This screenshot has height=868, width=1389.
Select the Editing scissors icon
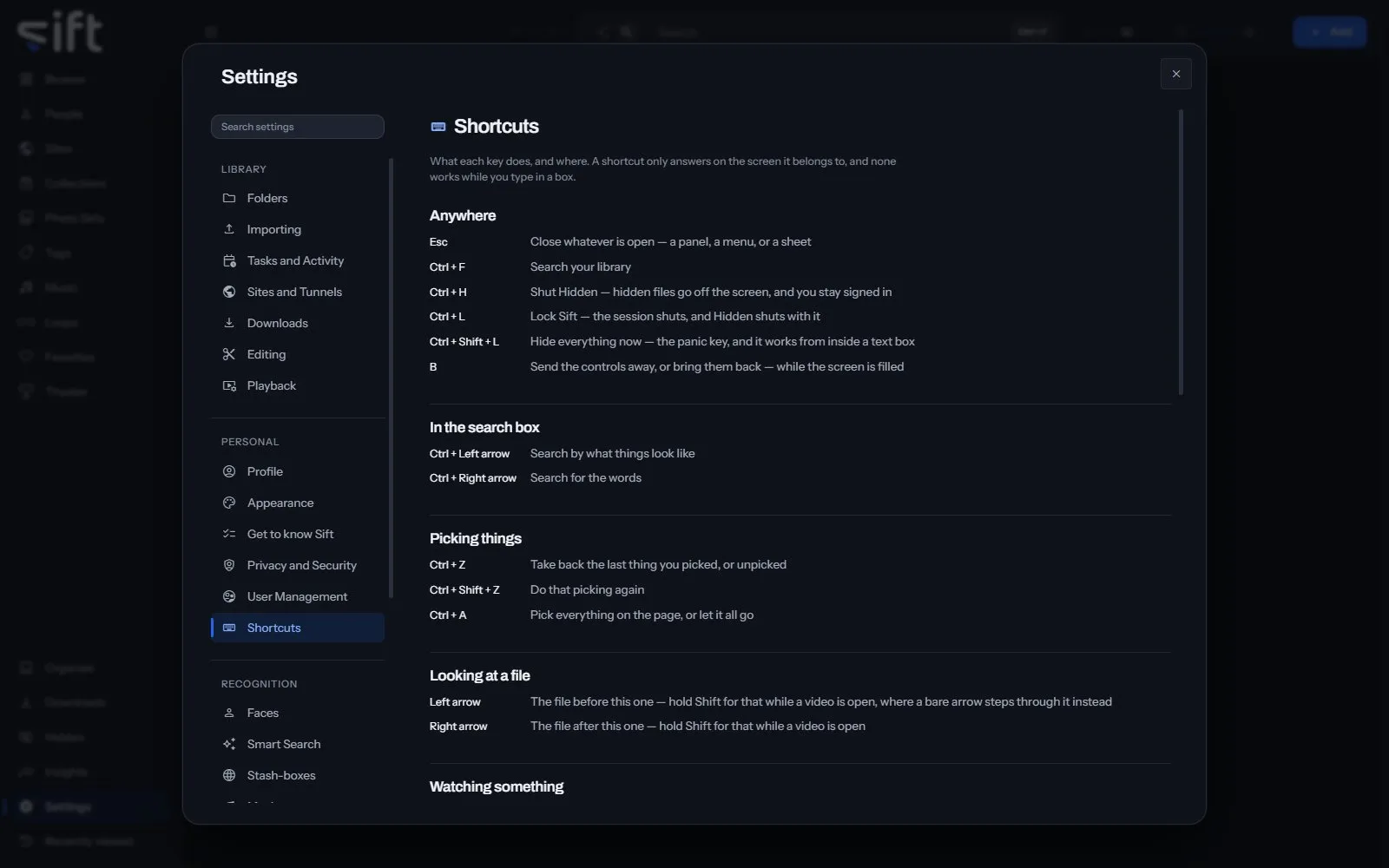pyautogui.click(x=229, y=354)
